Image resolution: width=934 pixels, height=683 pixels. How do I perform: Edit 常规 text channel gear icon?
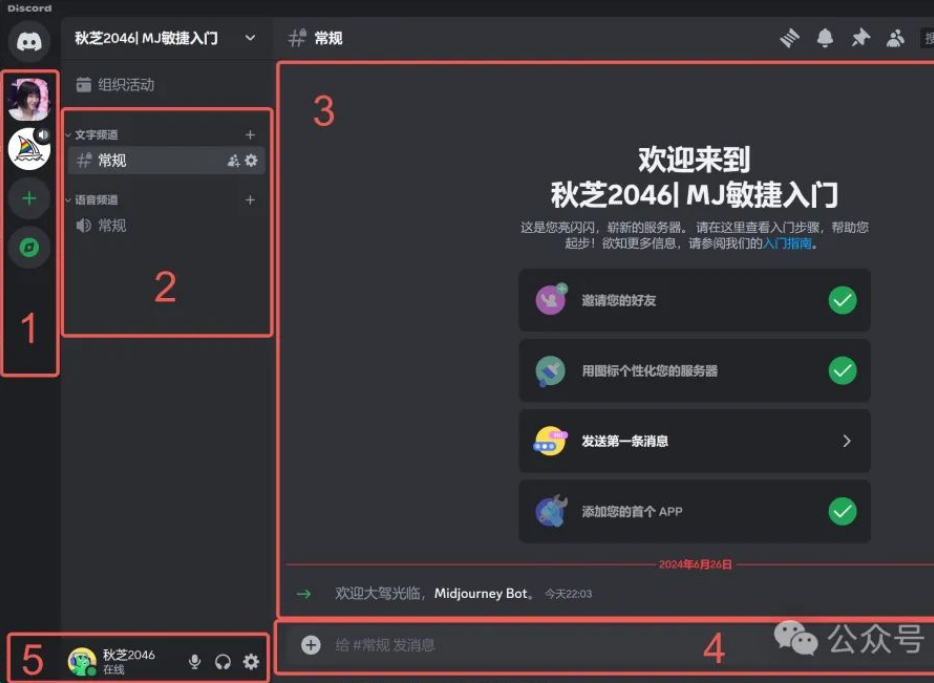pos(251,160)
